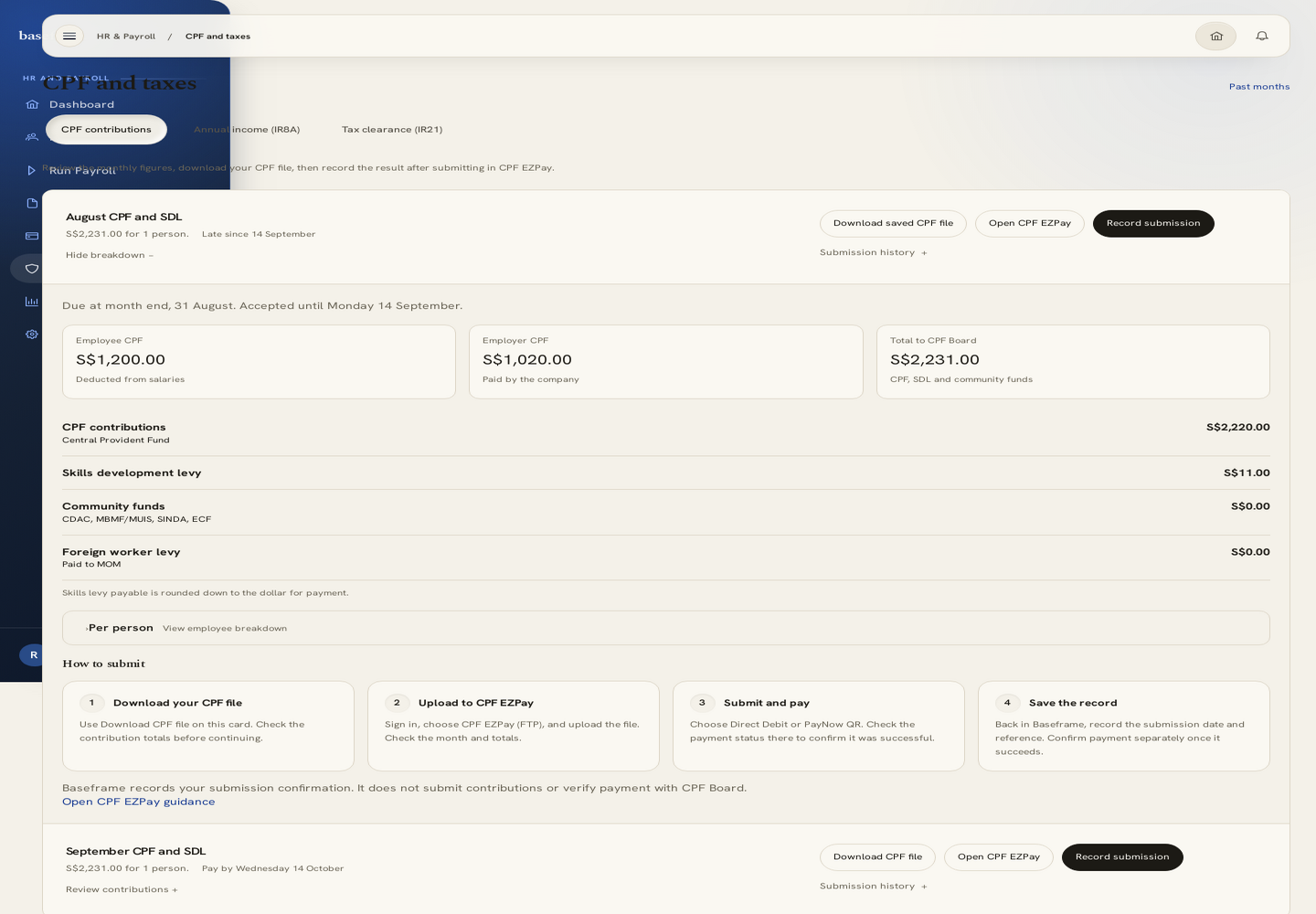
Task: Download CPF file for September
Action: (877, 857)
